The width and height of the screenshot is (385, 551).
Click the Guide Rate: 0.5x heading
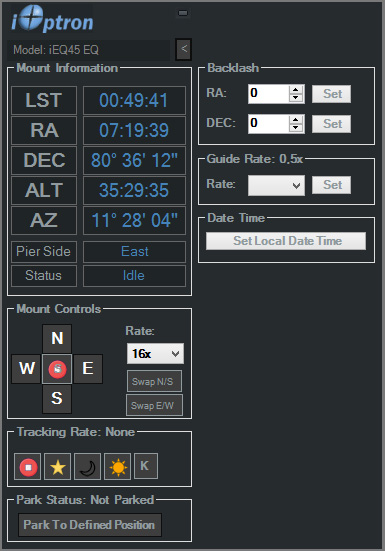(255, 159)
